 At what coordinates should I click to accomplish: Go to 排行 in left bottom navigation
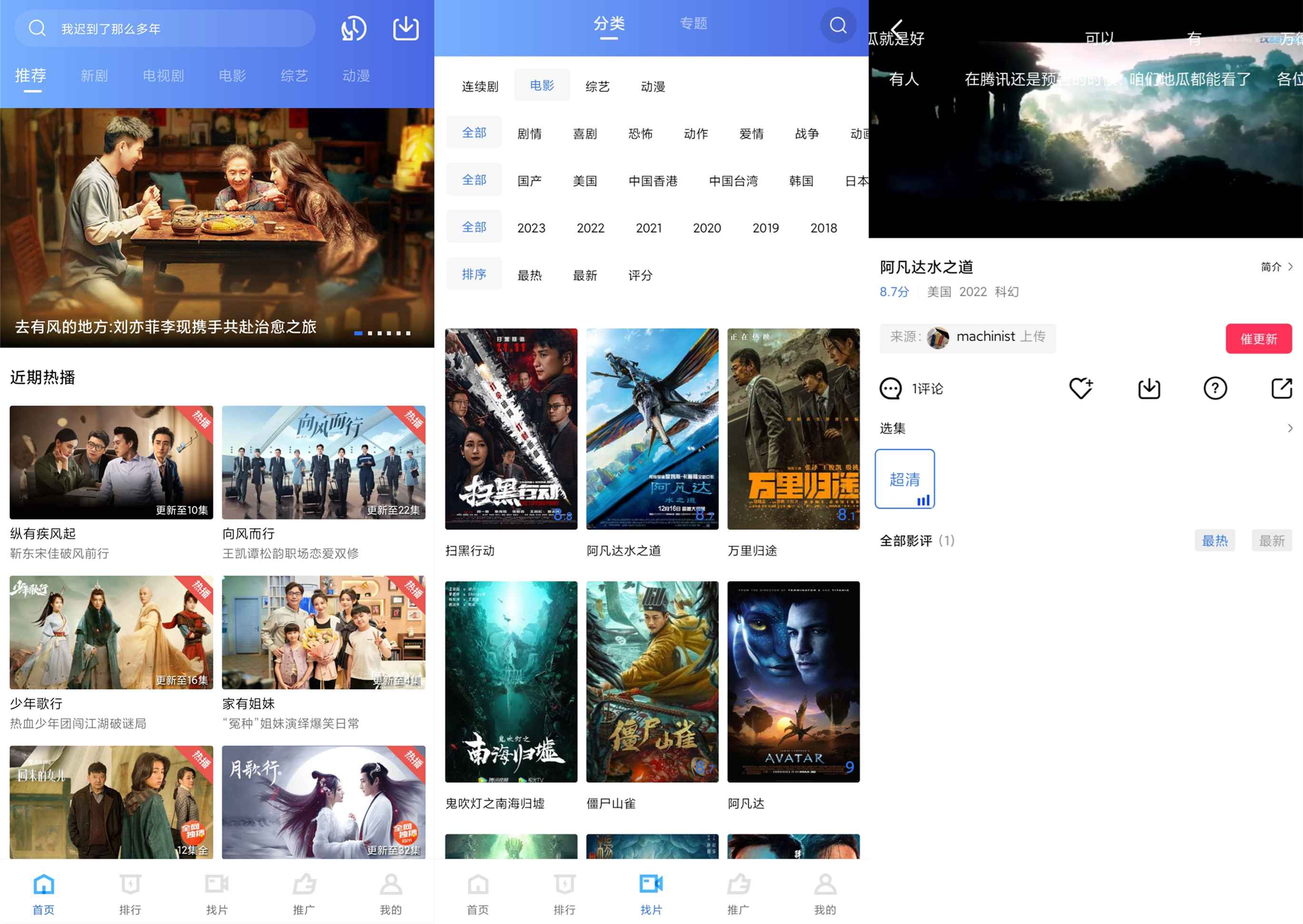[x=130, y=893]
